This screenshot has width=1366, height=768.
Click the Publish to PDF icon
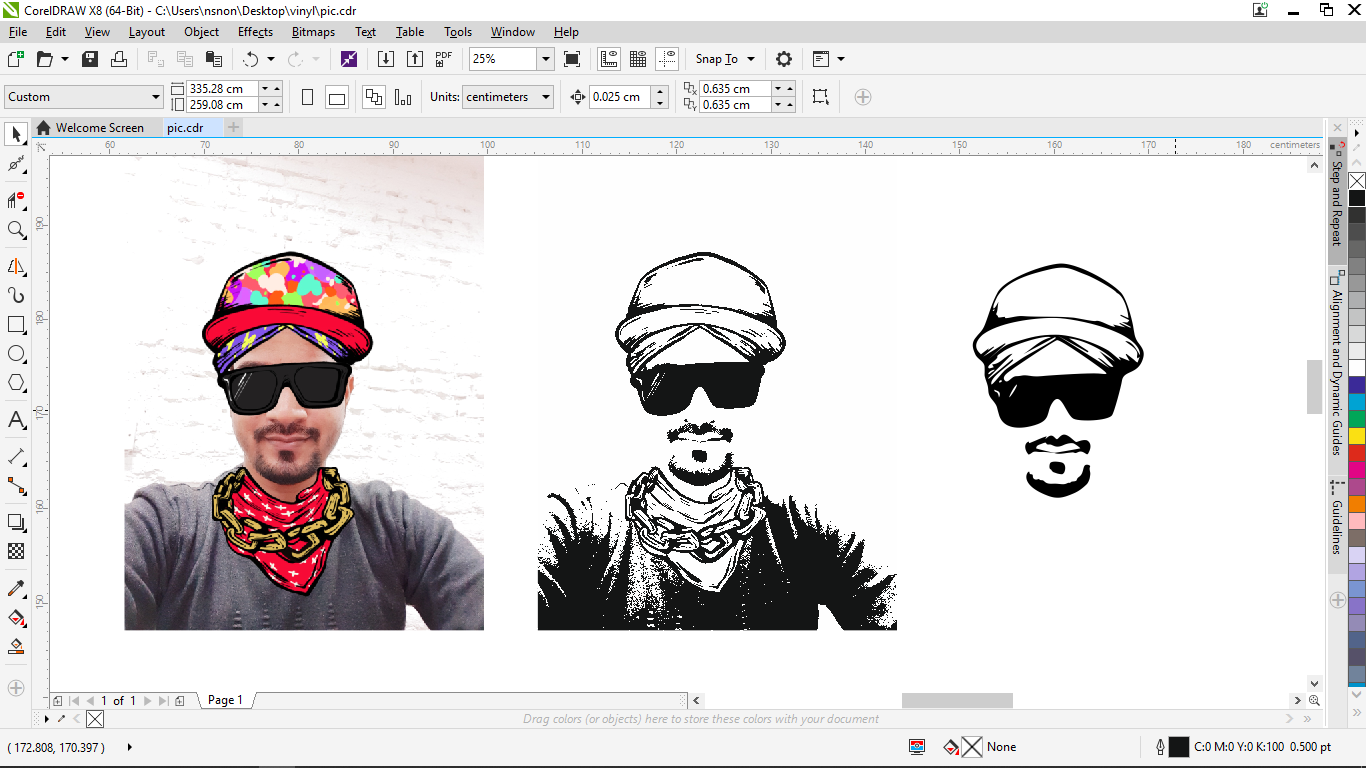(444, 59)
